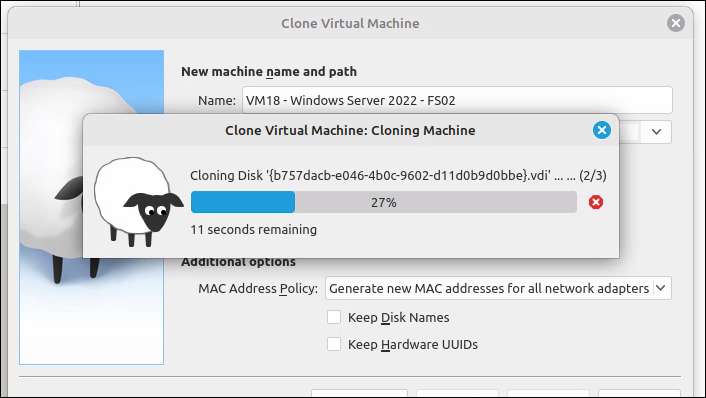Close the Clone Virtual Machine window
Image resolution: width=706 pixels, height=398 pixels.
click(676, 23)
